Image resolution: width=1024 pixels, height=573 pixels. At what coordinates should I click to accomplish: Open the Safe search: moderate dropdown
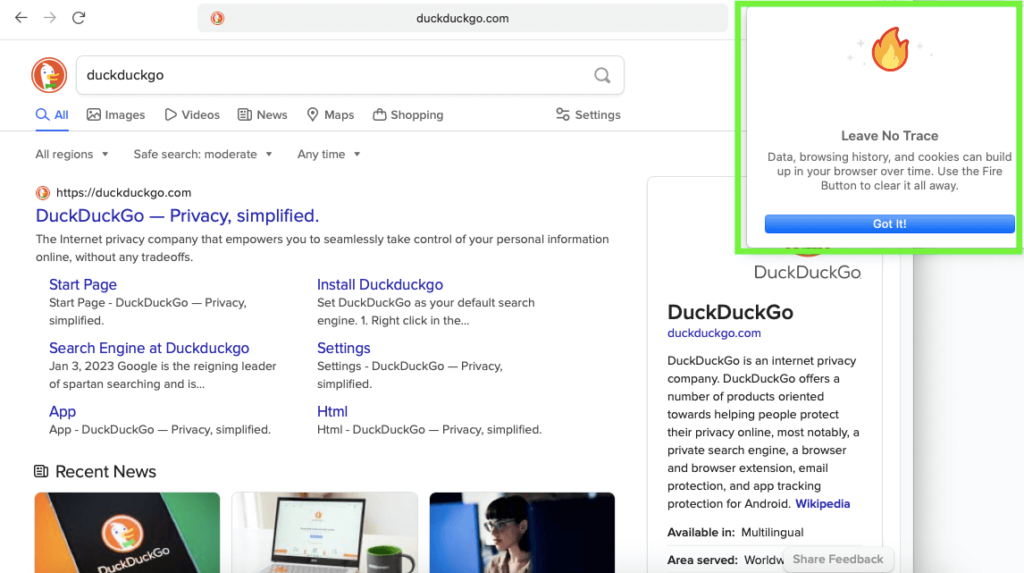pos(203,154)
